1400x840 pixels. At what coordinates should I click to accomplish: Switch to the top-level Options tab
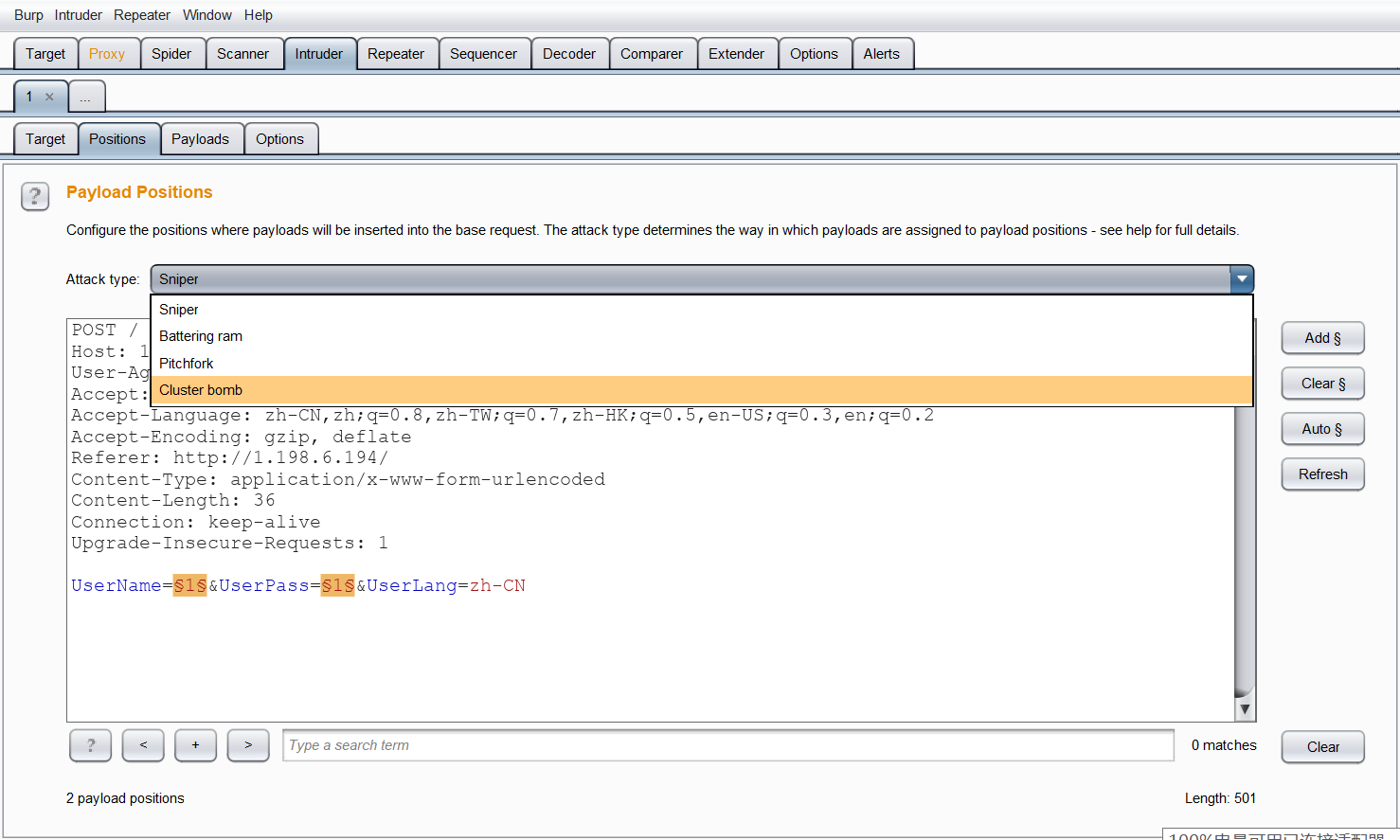click(814, 54)
